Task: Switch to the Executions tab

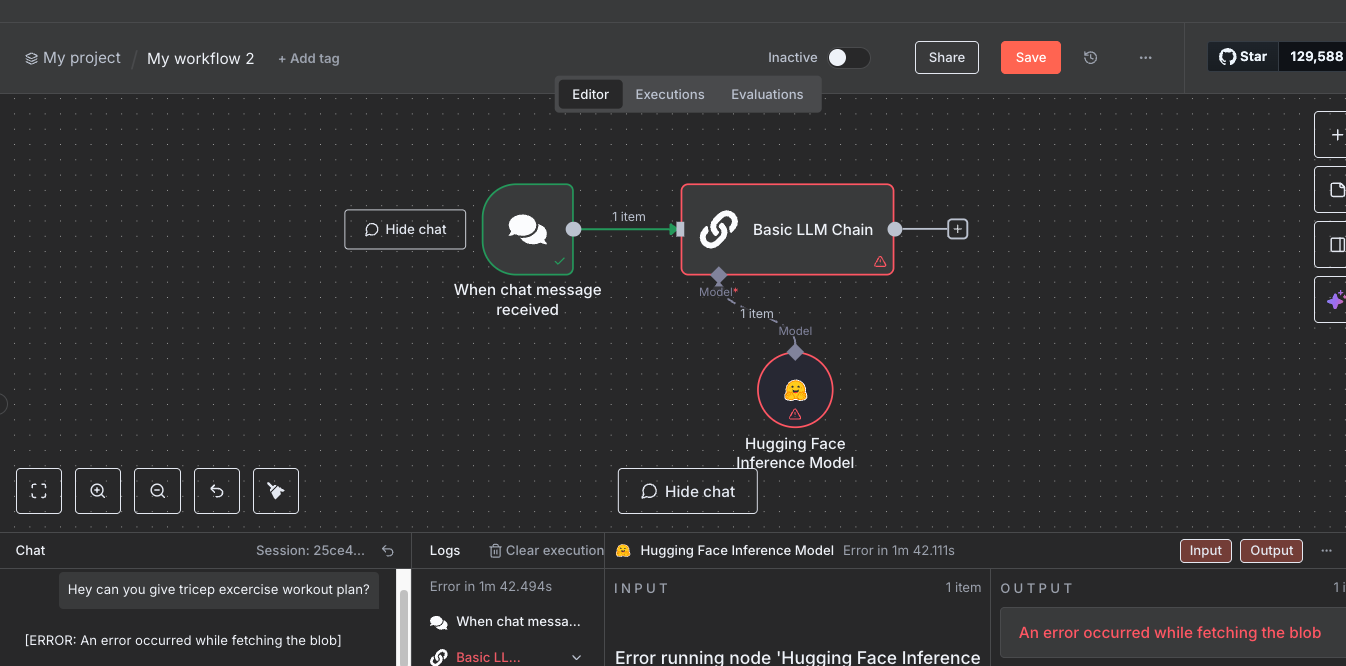Action: 670,94
